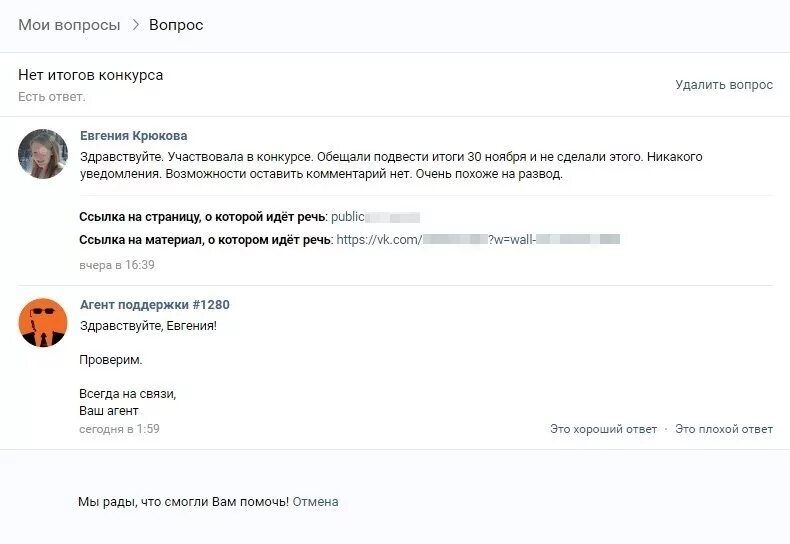Click the Есть ответ status text

point(51,97)
